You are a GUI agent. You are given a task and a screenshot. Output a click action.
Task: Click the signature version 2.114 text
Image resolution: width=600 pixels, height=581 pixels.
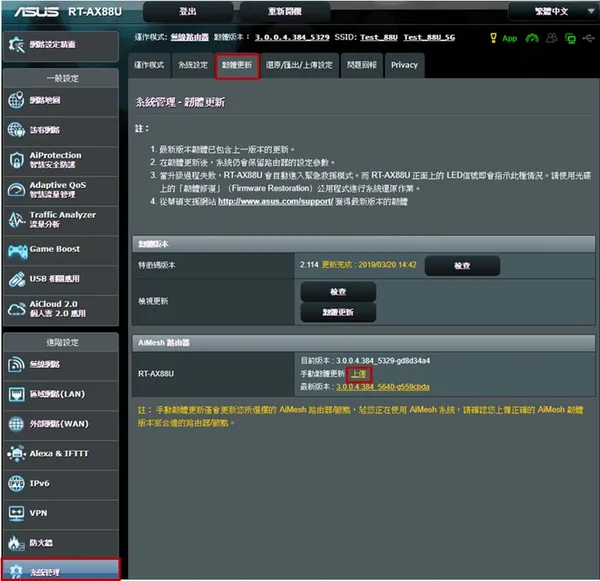point(309,265)
